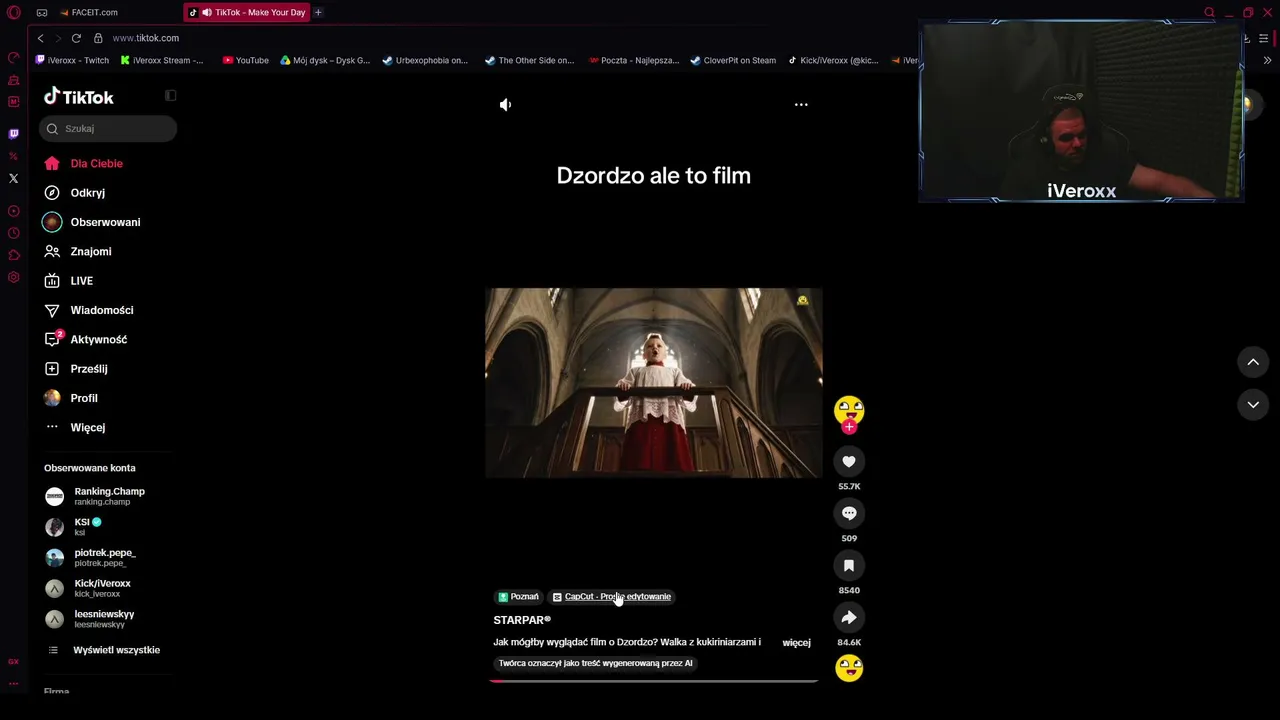Seek in the video progress bar

pyautogui.click(x=654, y=681)
